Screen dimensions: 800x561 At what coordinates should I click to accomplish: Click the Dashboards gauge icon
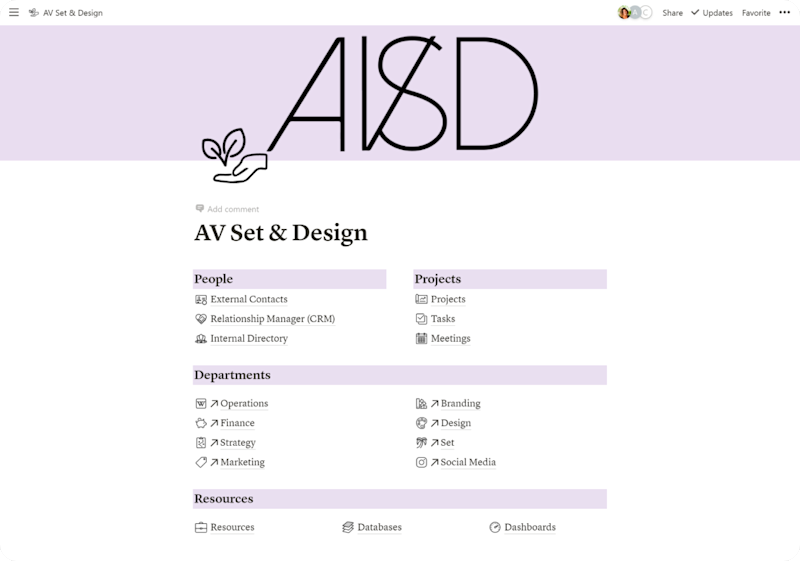coord(495,527)
